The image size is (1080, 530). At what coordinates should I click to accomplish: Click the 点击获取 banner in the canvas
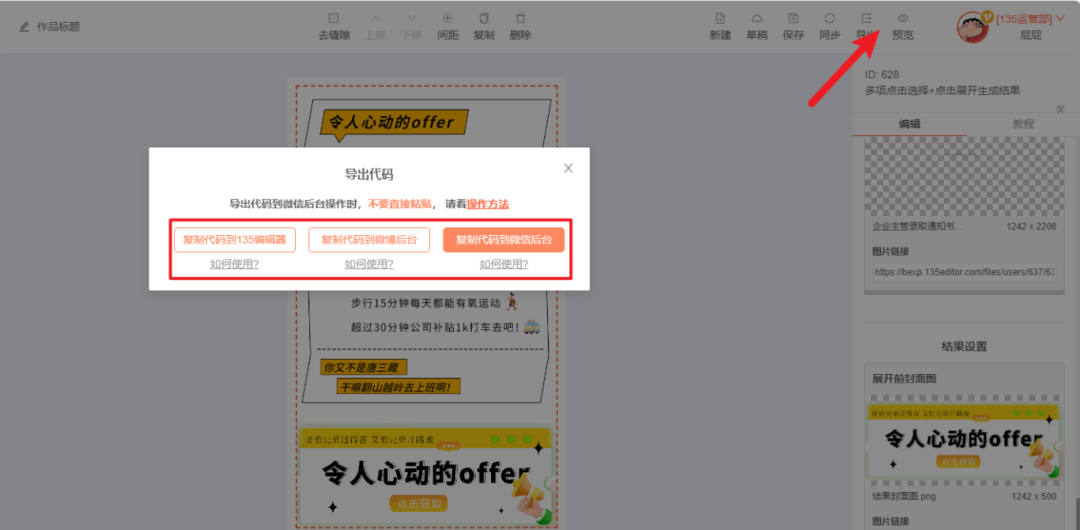pos(425,475)
